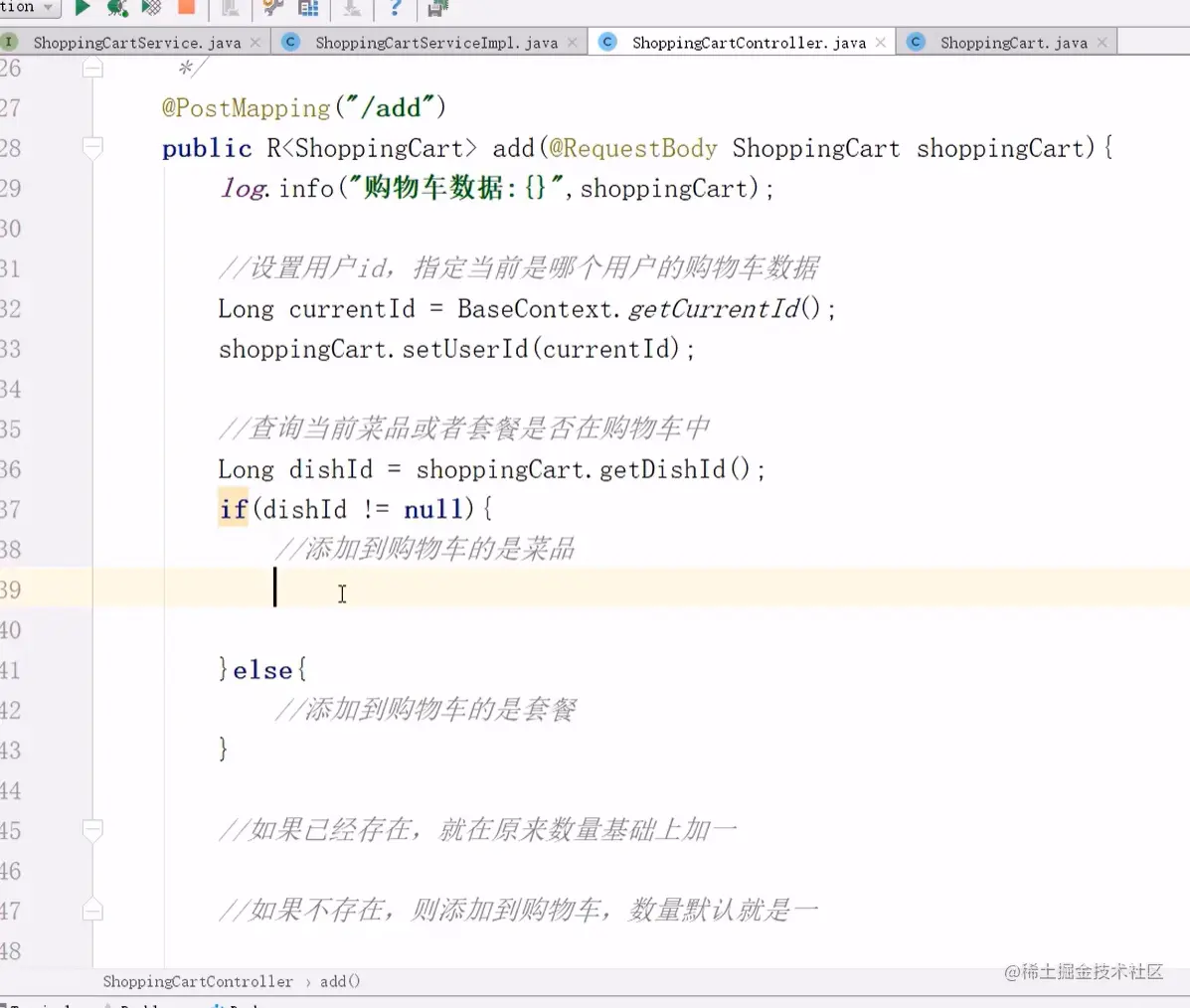The height and width of the screenshot is (1008, 1190).
Task: Collapse the Javadoc comment fold at line 26
Action: pyautogui.click(x=92, y=69)
